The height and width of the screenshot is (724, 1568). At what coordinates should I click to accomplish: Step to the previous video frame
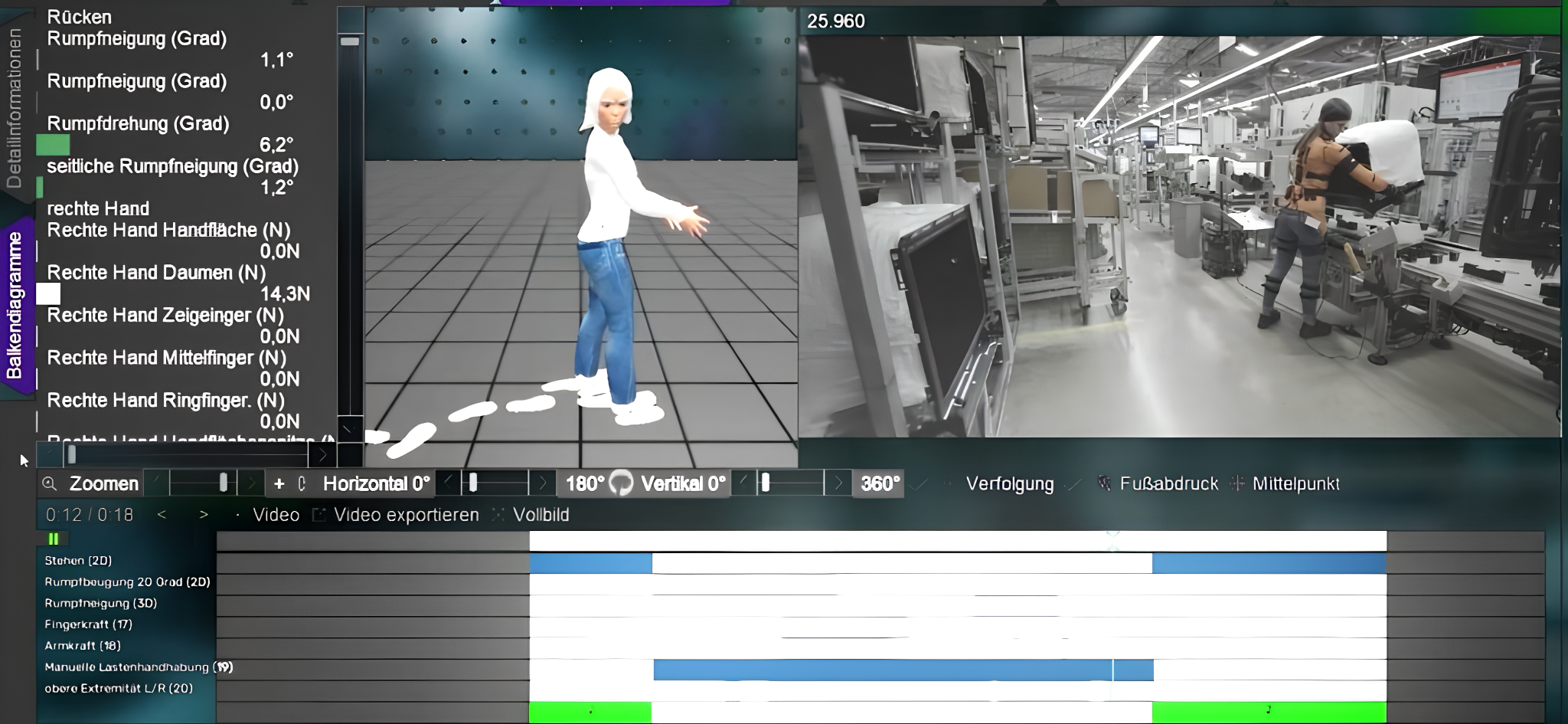pos(162,515)
